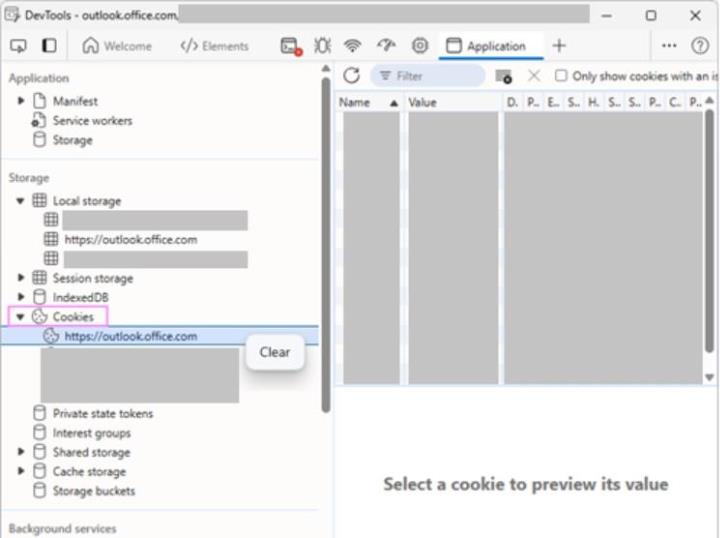Click the sidebar scroll up arrow
Screen dimensions: 720x538
coord(326,68)
